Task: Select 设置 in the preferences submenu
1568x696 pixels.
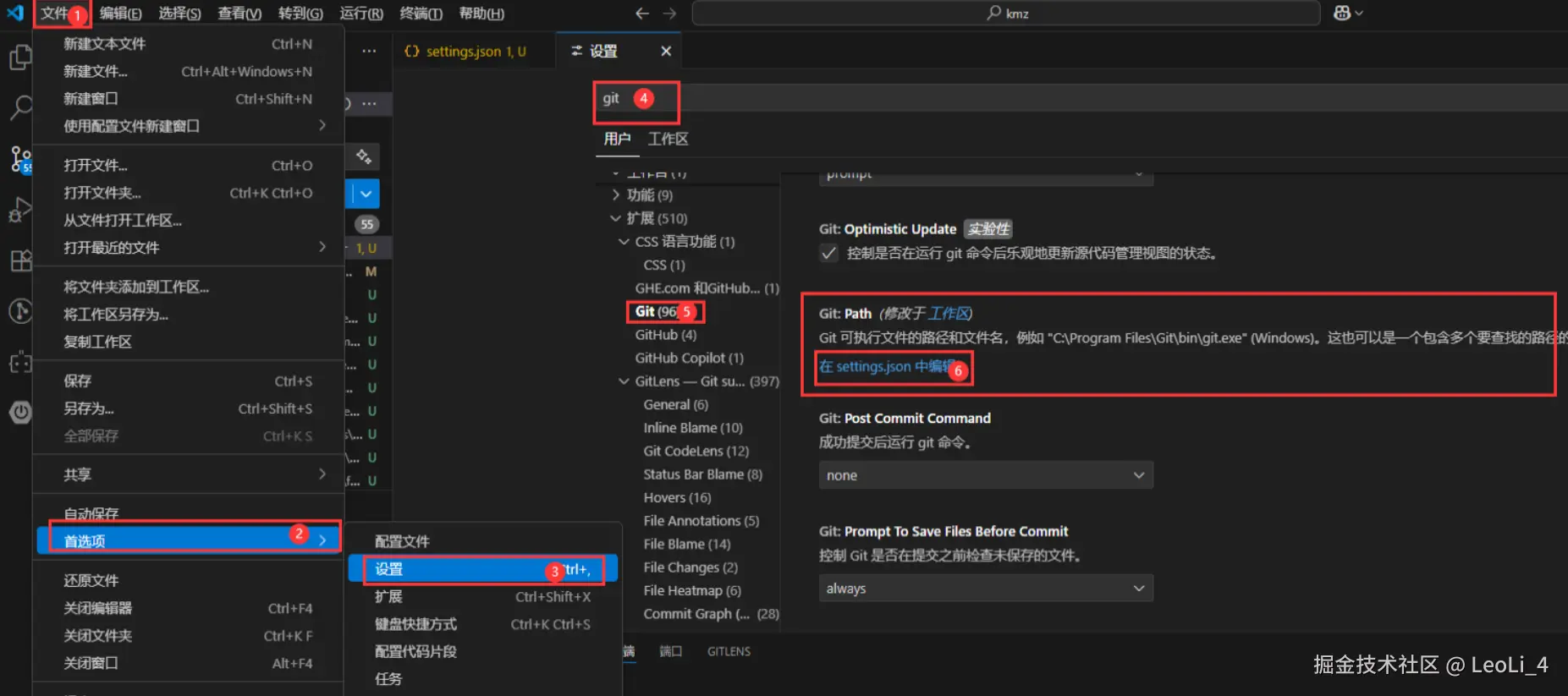Action: [483, 569]
